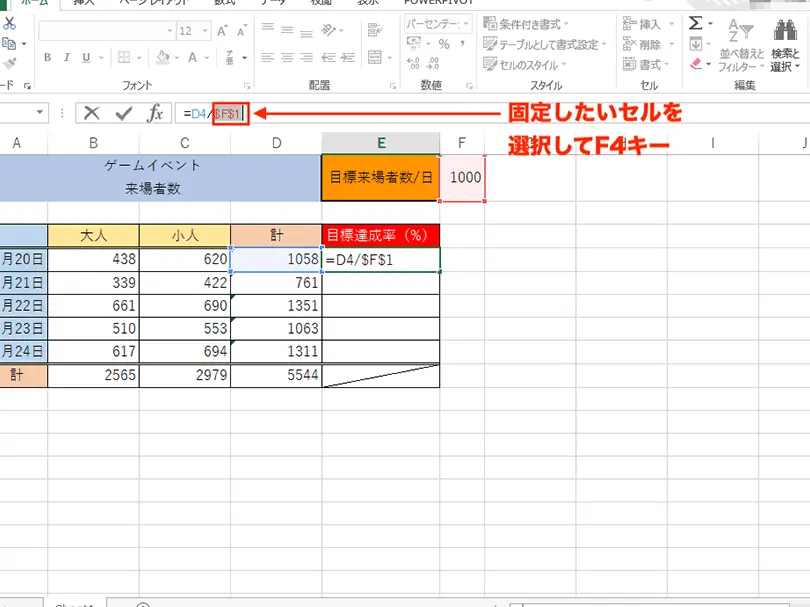Viewport: 810px width, 607px height.
Task: Toggle Bold formatting
Action: [x=48, y=57]
